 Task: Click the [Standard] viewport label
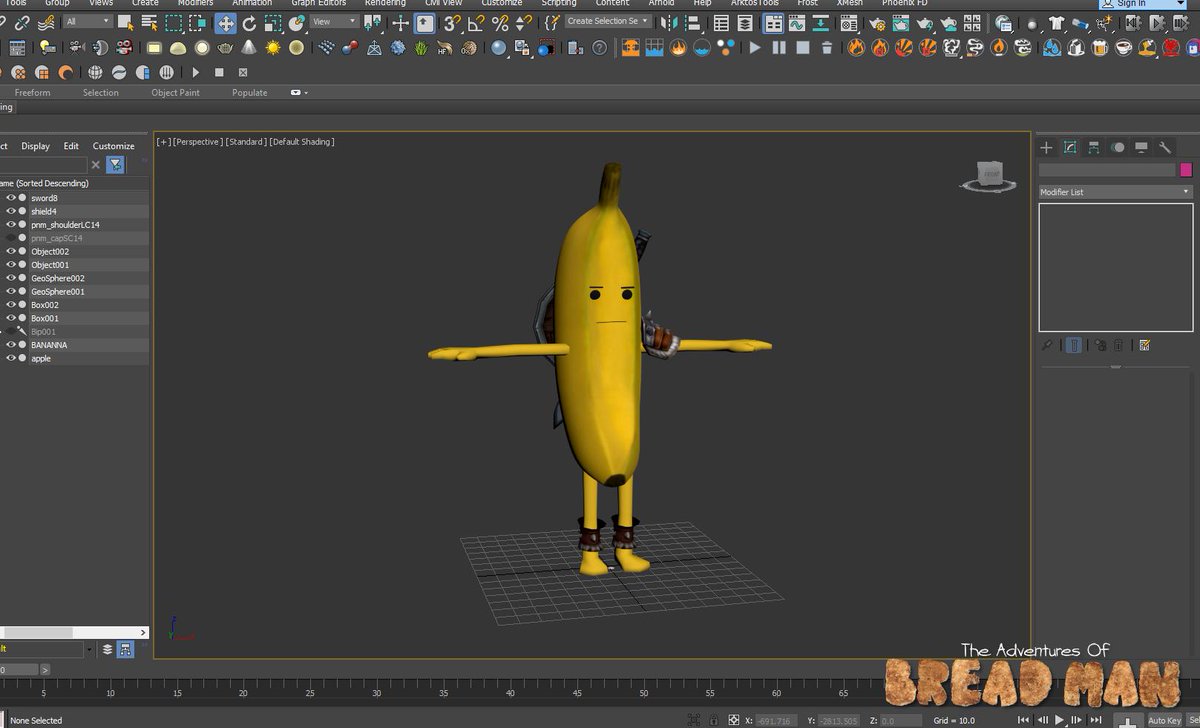coord(244,142)
